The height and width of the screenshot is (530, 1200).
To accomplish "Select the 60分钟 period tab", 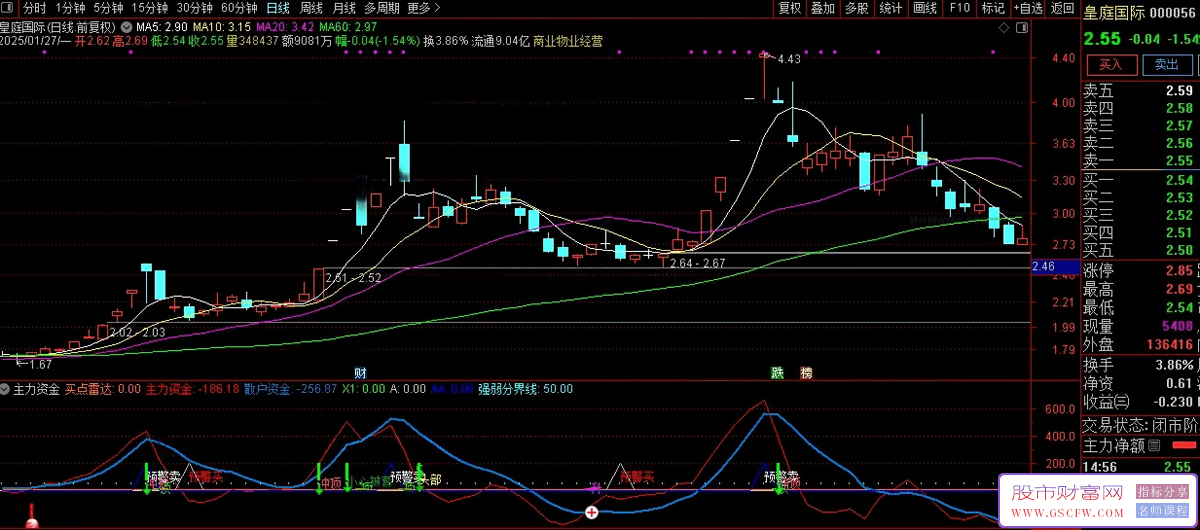I will pos(239,8).
